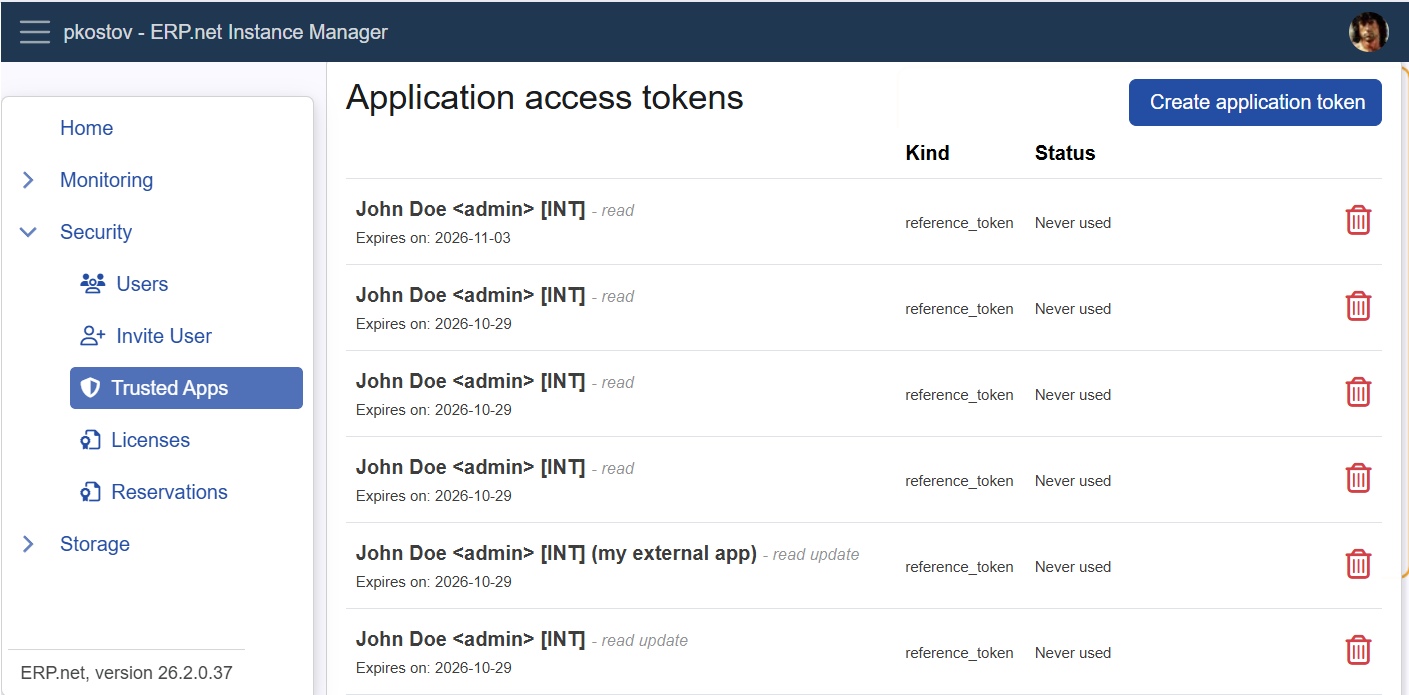Select the Trusted Apps shield icon
Image resolution: width=1409 pixels, height=695 pixels.
[x=91, y=388]
